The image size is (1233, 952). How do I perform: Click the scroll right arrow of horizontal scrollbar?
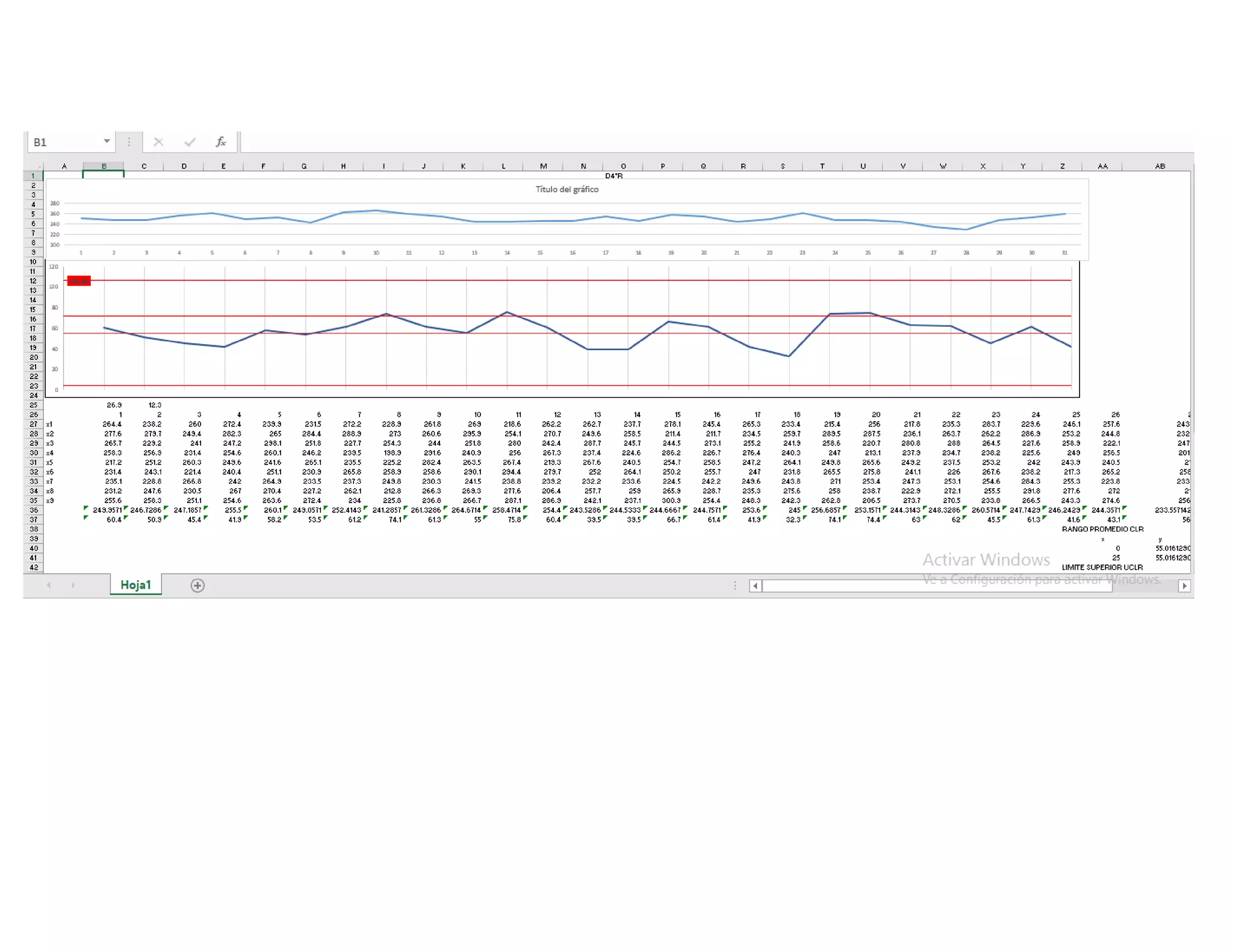click(x=1184, y=586)
